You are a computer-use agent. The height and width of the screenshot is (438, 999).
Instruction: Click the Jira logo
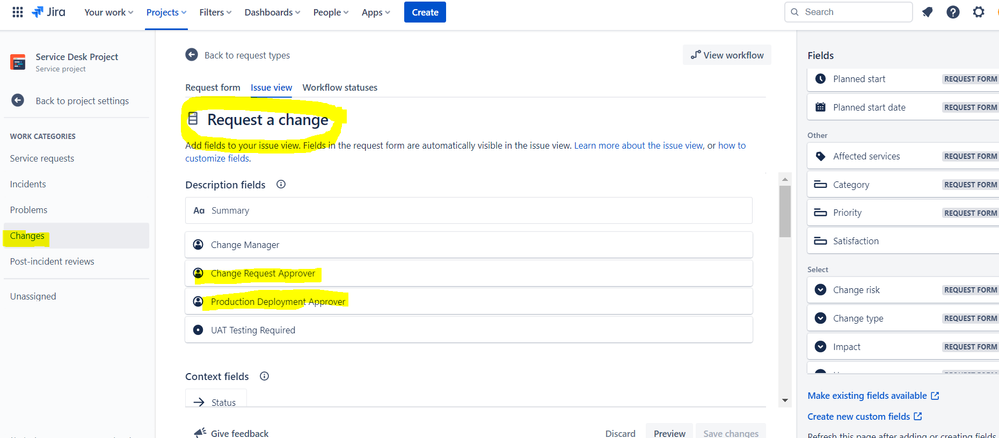[48, 12]
